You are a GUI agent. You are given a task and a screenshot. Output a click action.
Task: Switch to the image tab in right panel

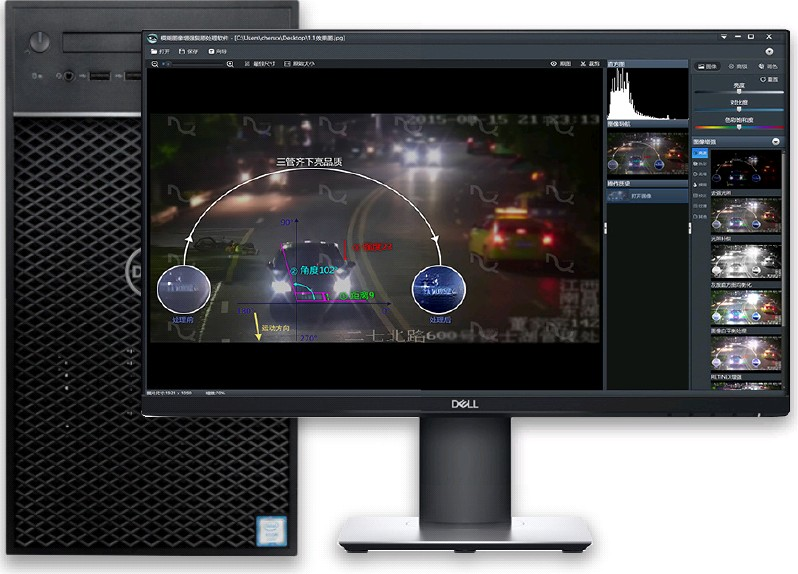pyautogui.click(x=706, y=65)
